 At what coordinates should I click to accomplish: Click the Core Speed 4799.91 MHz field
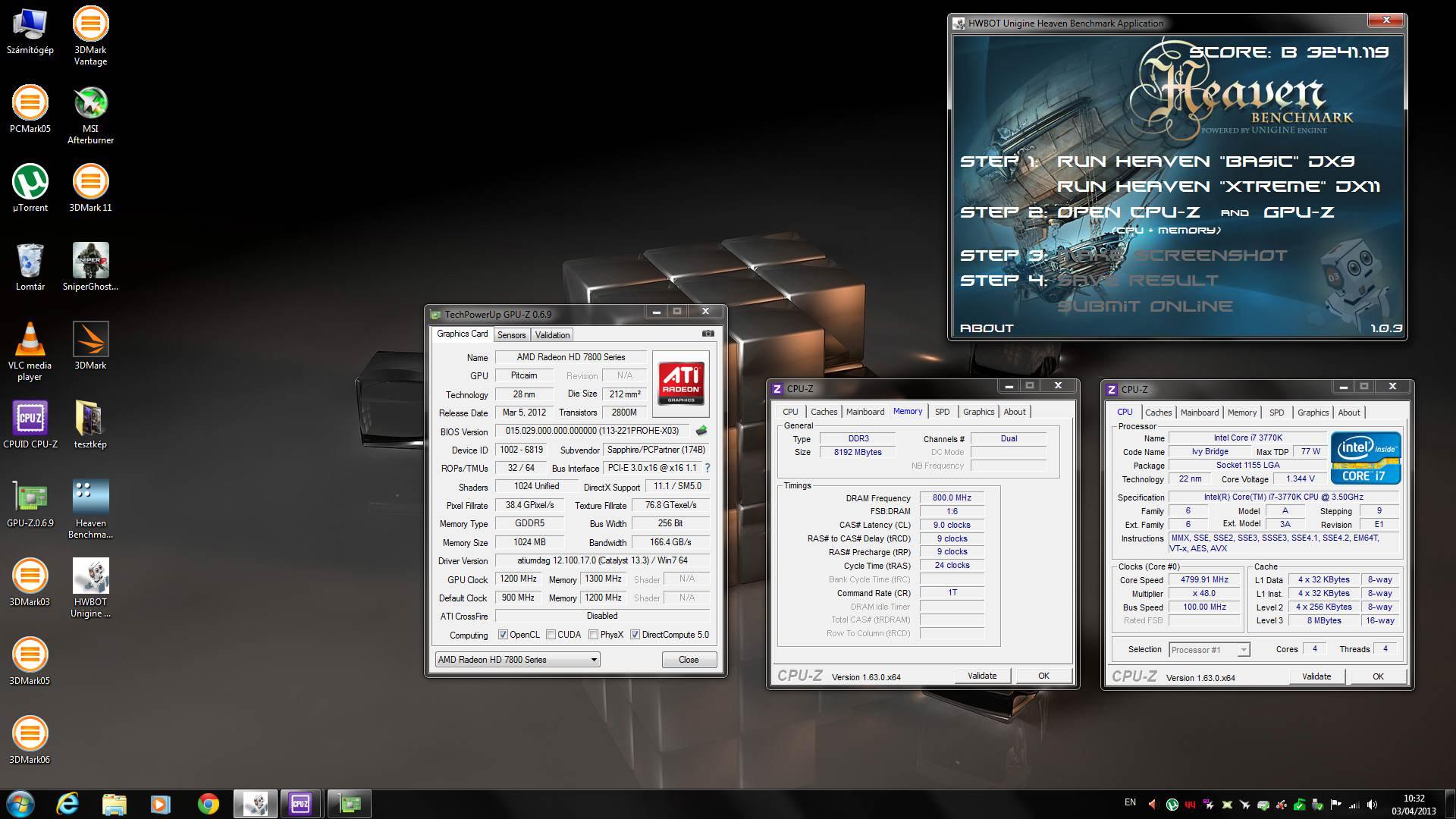[x=1204, y=579]
